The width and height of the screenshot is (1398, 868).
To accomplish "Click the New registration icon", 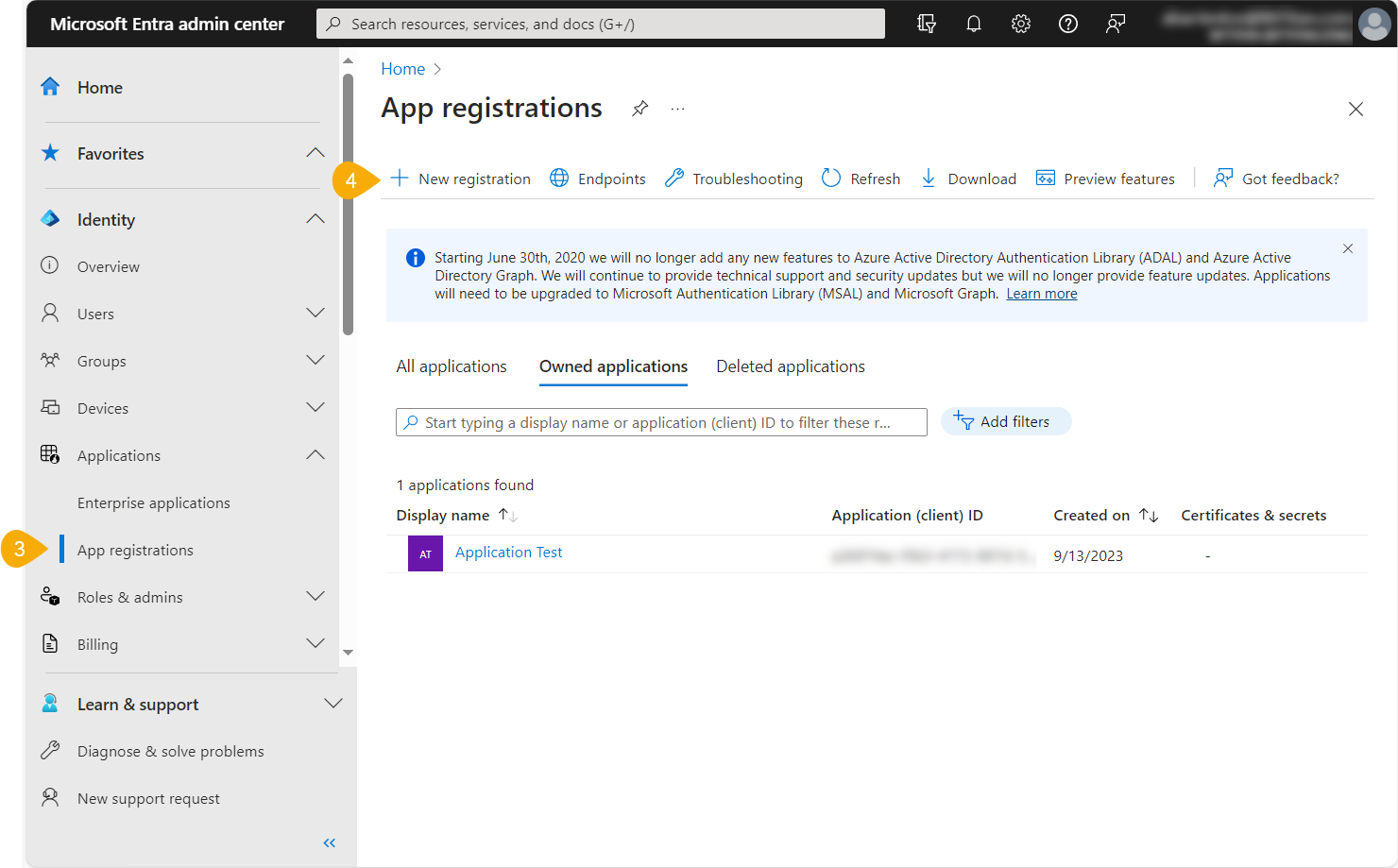I will click(401, 178).
